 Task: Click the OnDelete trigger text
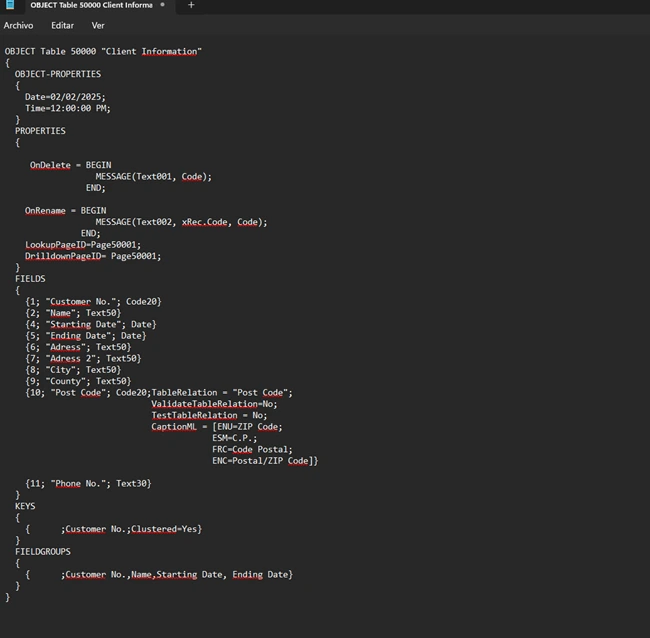pyautogui.click(x=50, y=165)
